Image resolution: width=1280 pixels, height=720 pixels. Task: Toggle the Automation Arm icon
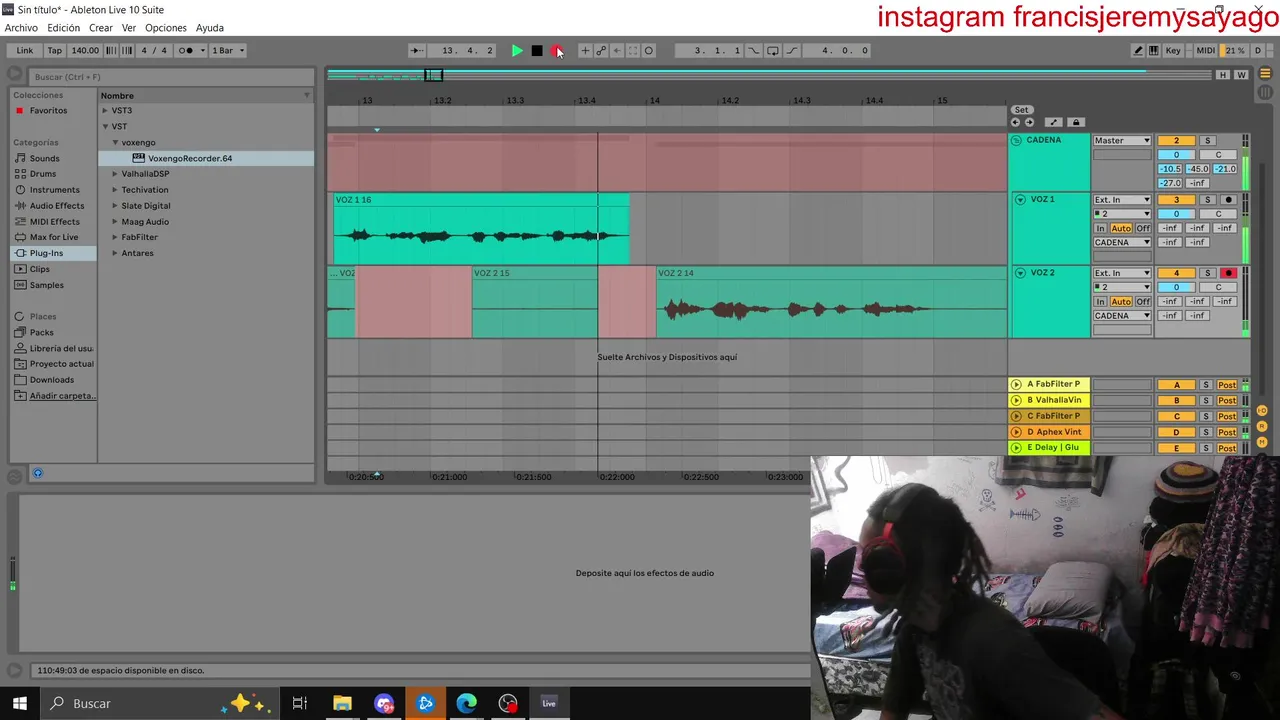pyautogui.click(x=601, y=50)
